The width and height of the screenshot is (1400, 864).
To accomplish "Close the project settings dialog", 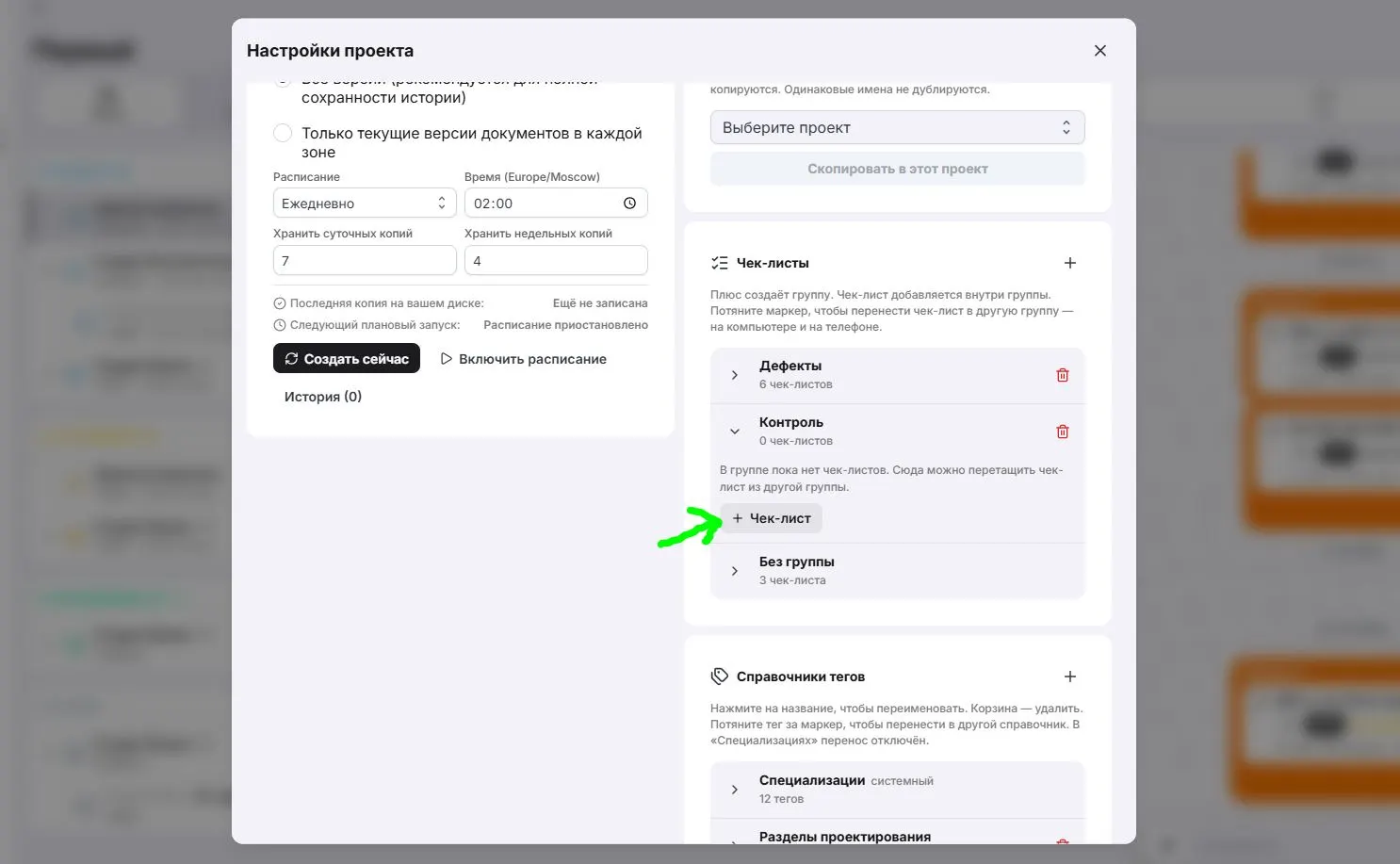I will (1099, 51).
